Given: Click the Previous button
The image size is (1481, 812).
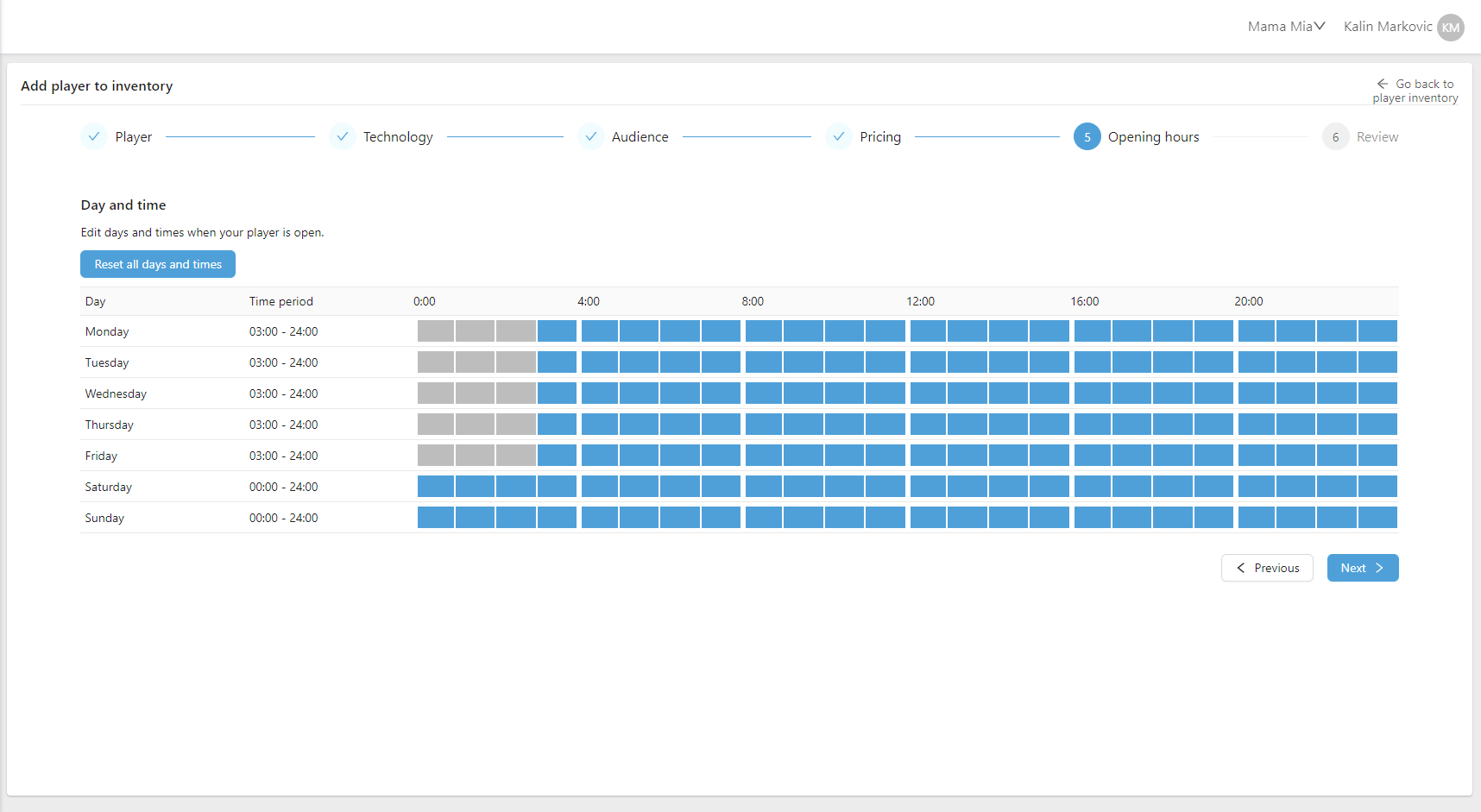Looking at the screenshot, I should coord(1267,568).
